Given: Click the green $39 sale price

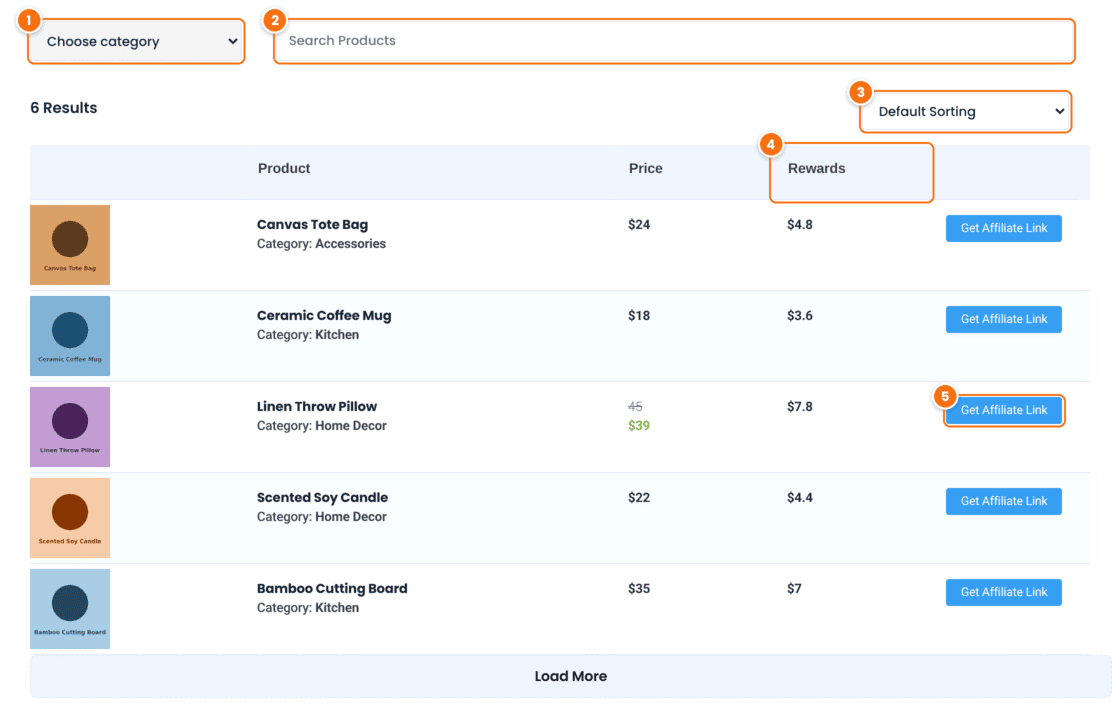Looking at the screenshot, I should 639,426.
